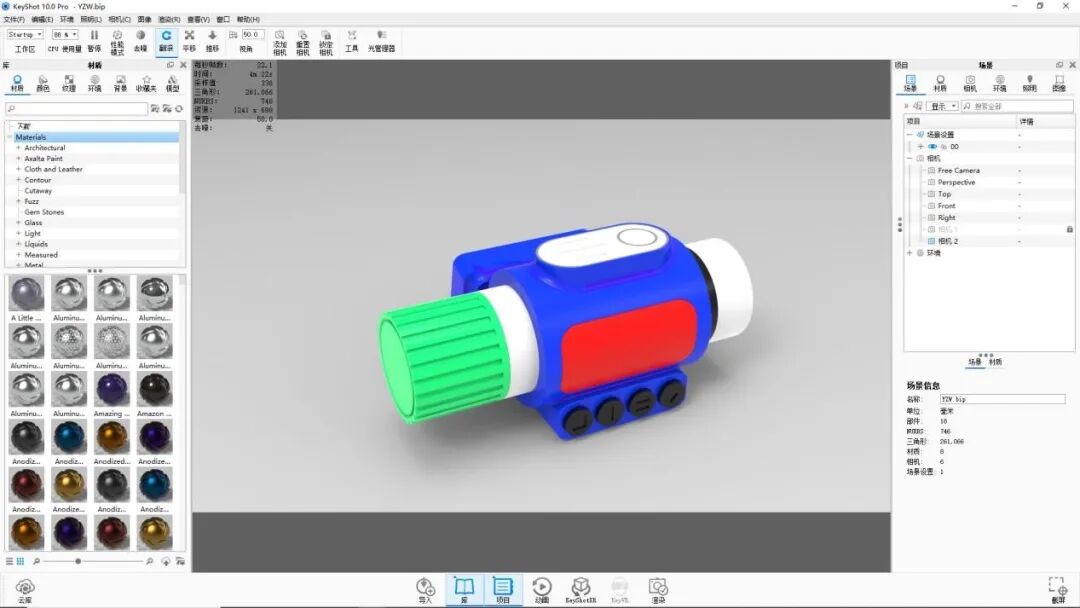Open the Render dialog from bottom toolbar
1080x608 pixels.
point(657,587)
